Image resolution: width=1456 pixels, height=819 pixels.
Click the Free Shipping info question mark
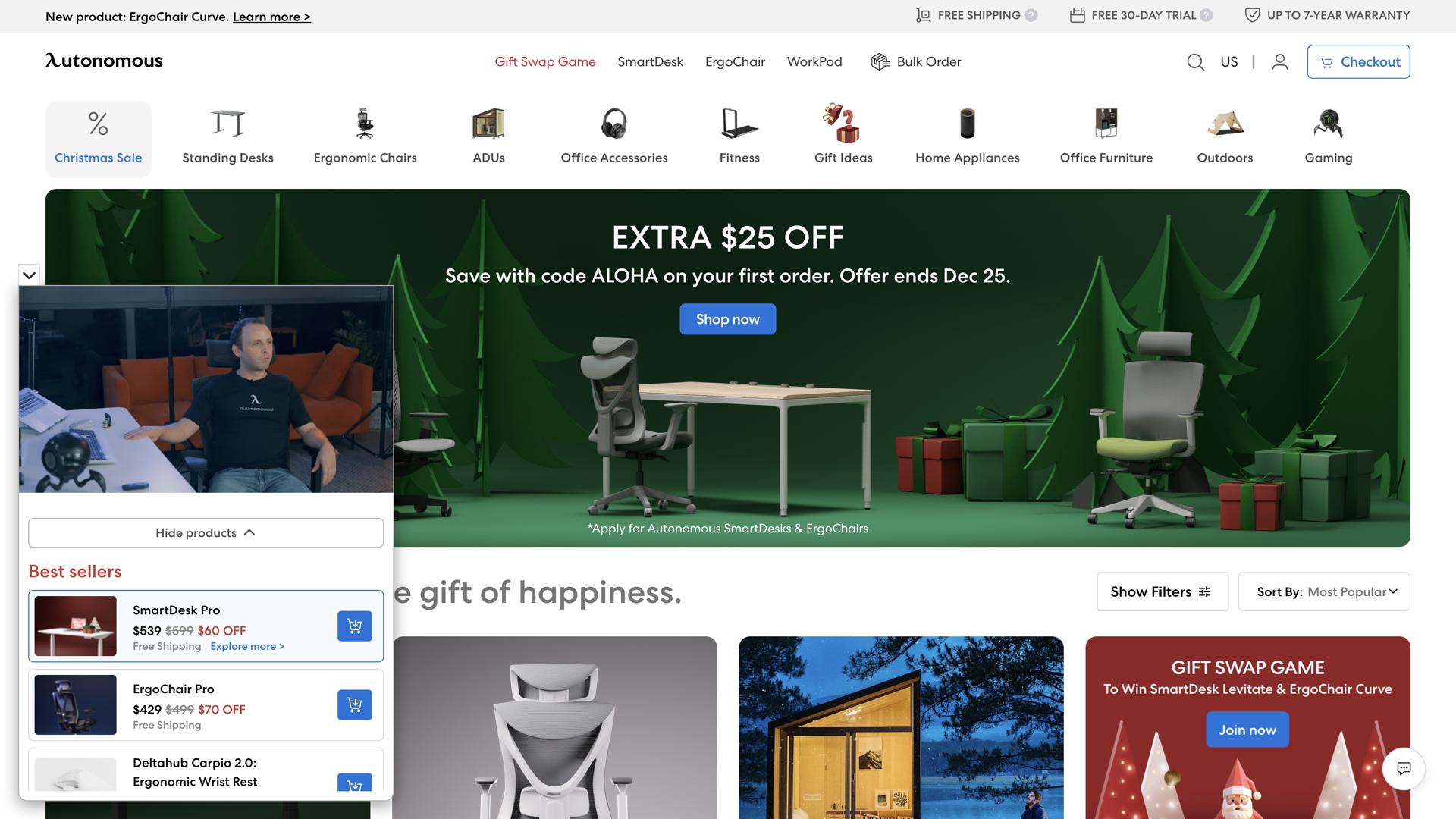(x=1031, y=15)
